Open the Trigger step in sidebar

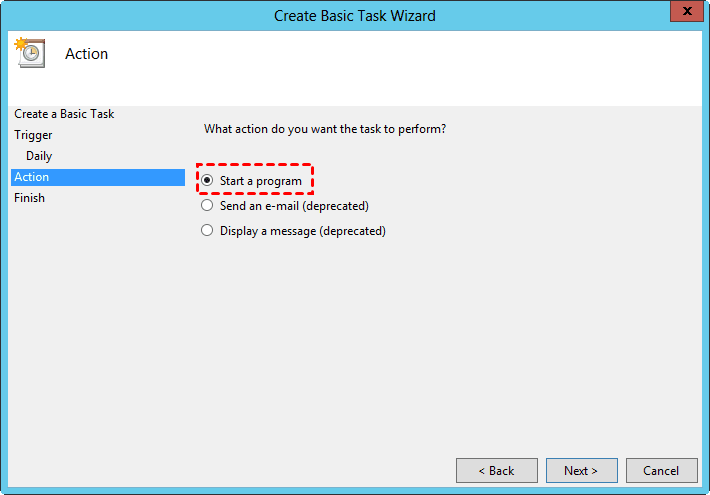pos(33,135)
